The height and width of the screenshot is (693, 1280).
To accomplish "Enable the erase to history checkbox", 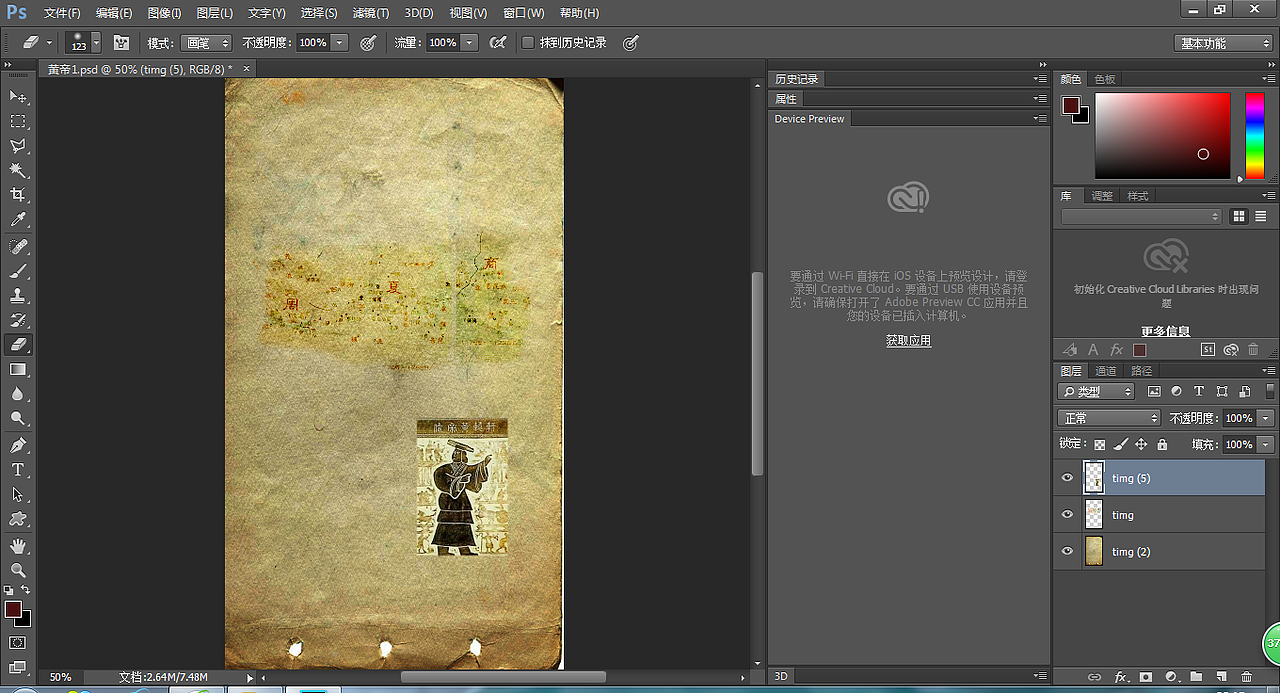I will (528, 43).
